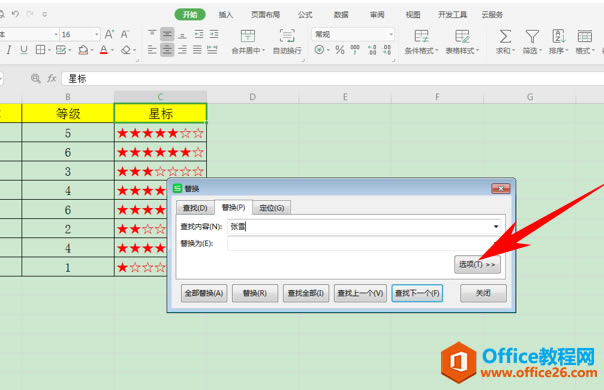Image resolution: width=604 pixels, height=390 pixels.
Task: Select the 开始 ribbon tab
Action: [190, 15]
